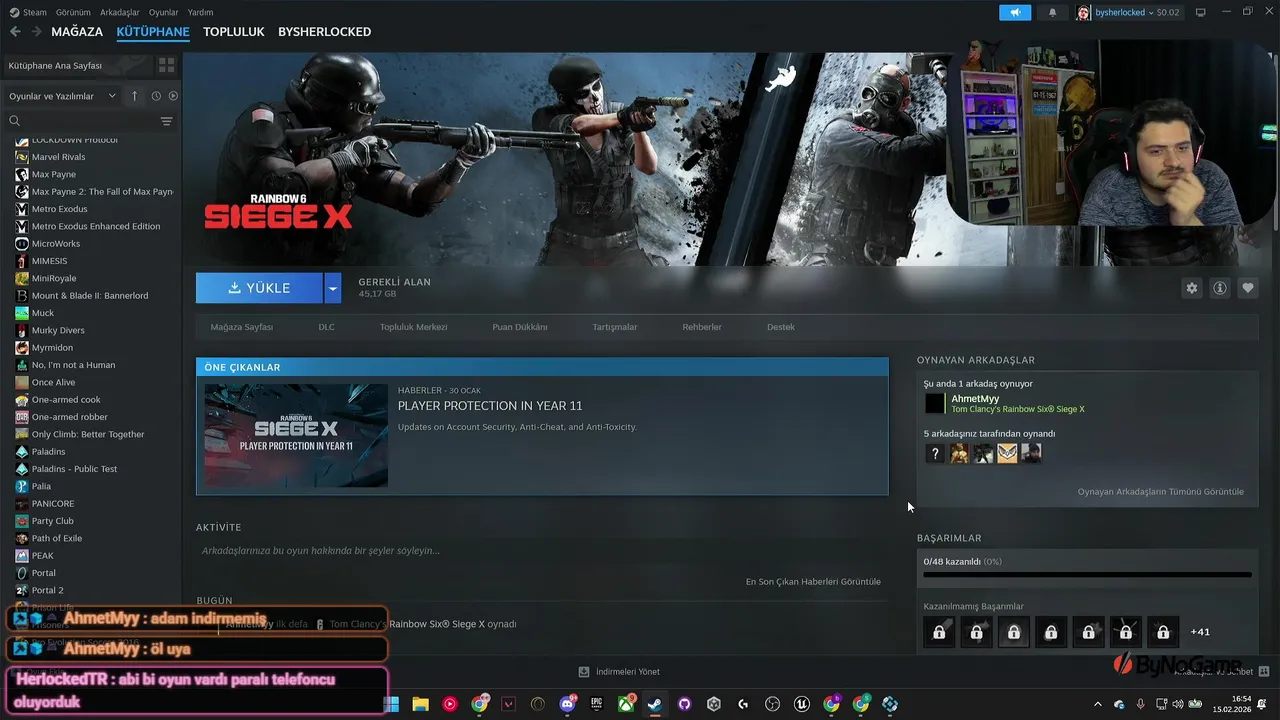Open the announcements megaphone button

click(x=1015, y=12)
